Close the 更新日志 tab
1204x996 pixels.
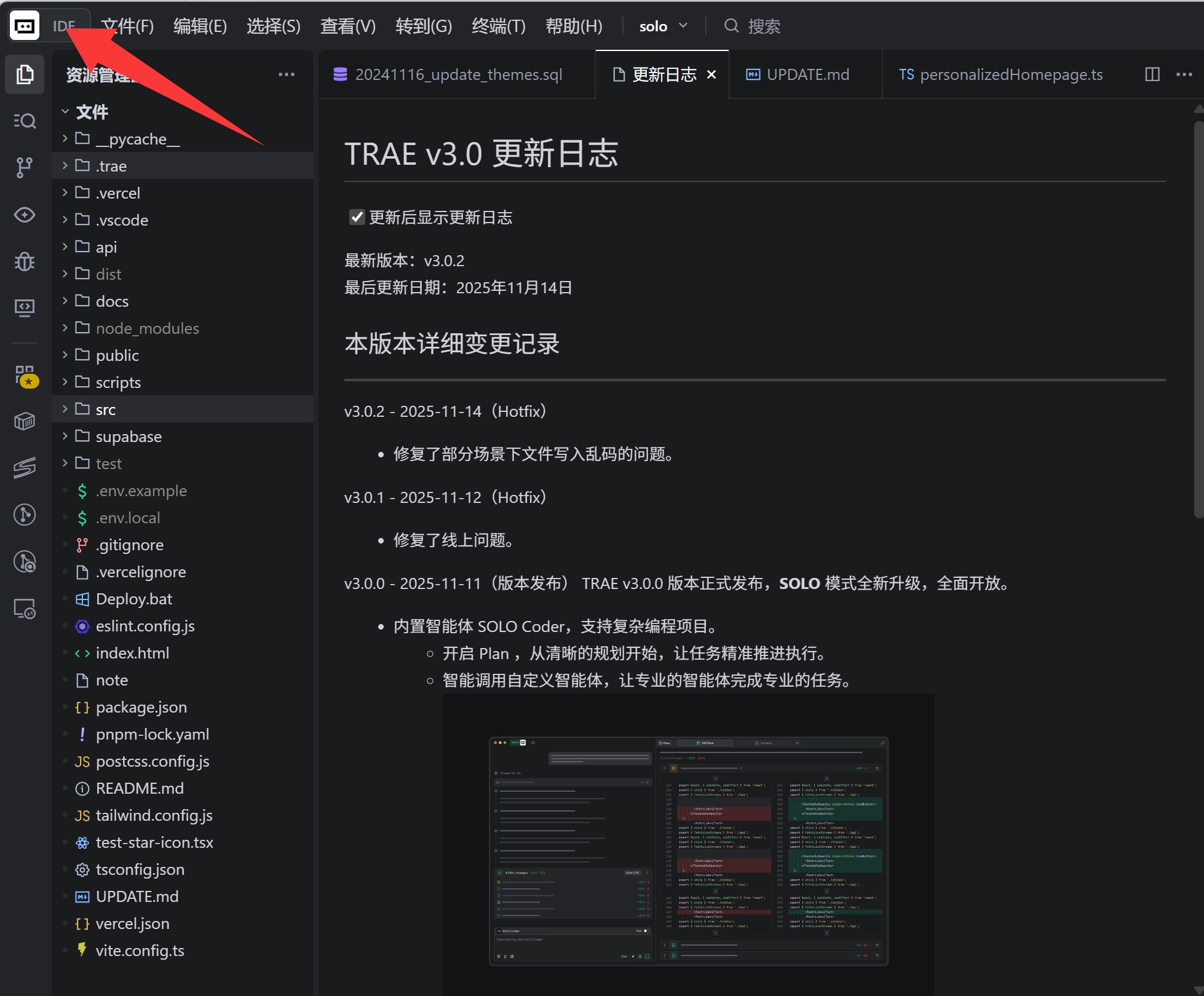[711, 74]
